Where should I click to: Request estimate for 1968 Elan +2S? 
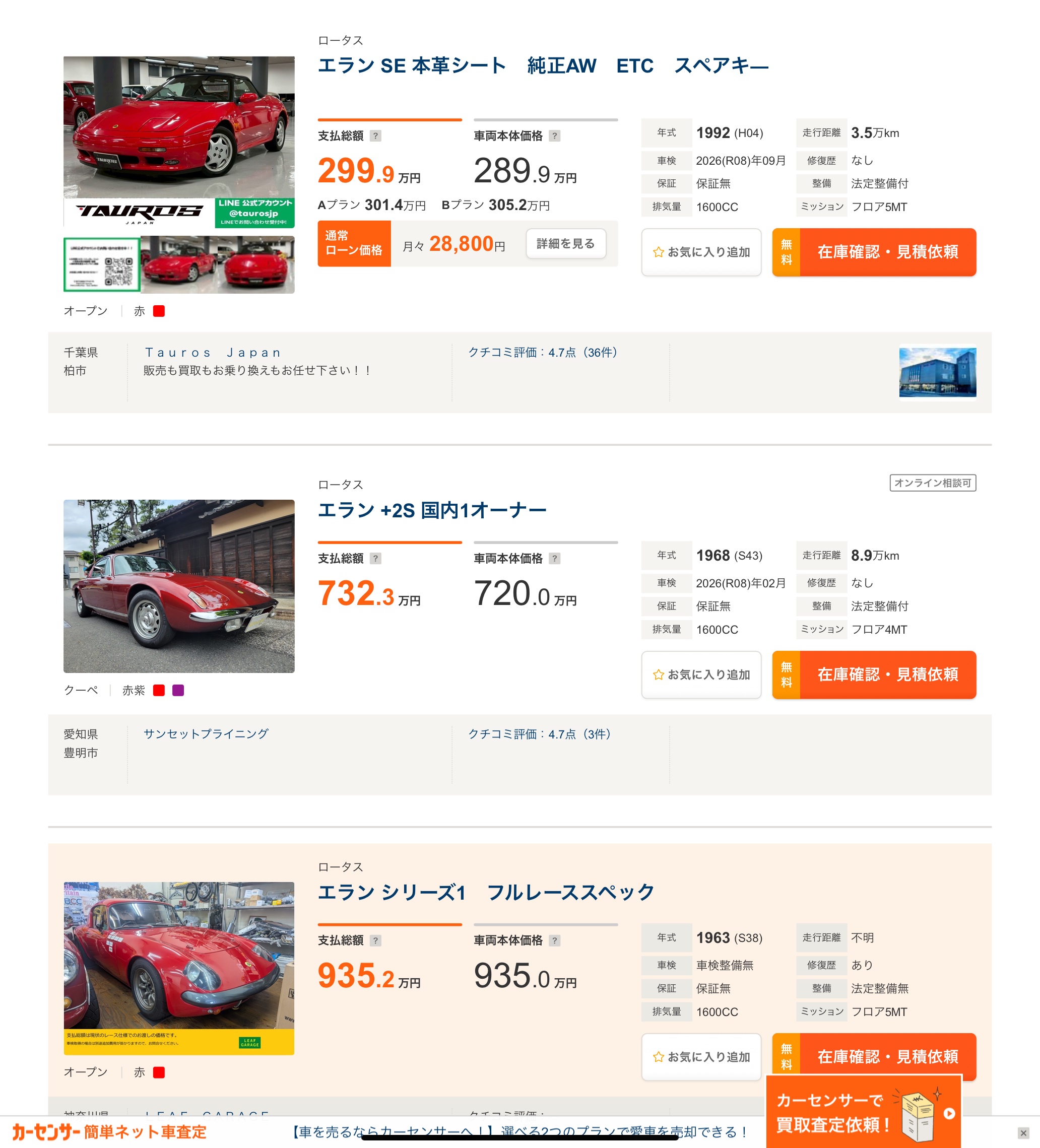pos(874,675)
